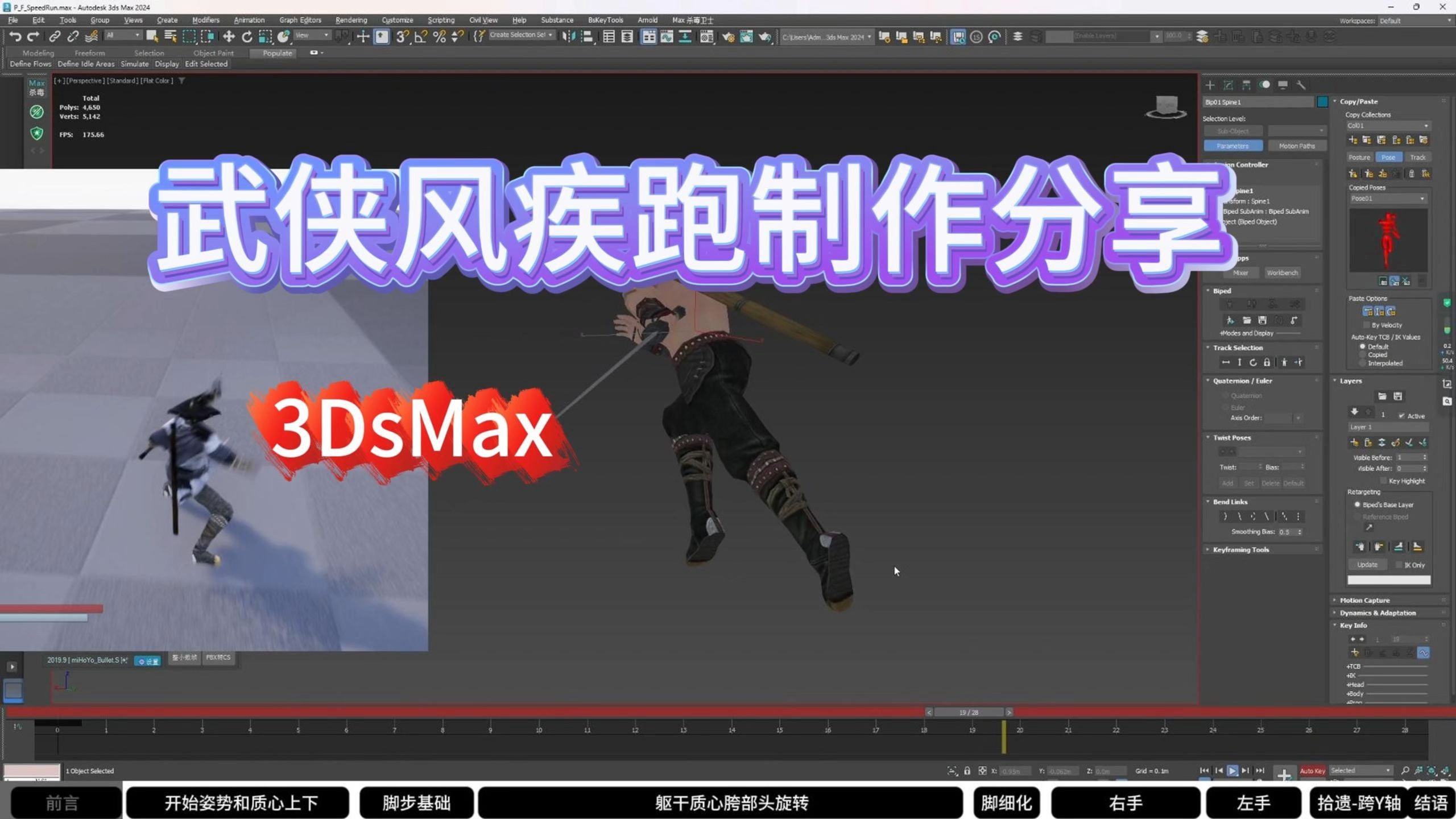This screenshot has height=819, width=1456.
Task: Click the Update retargeting button
Action: pos(1367,565)
